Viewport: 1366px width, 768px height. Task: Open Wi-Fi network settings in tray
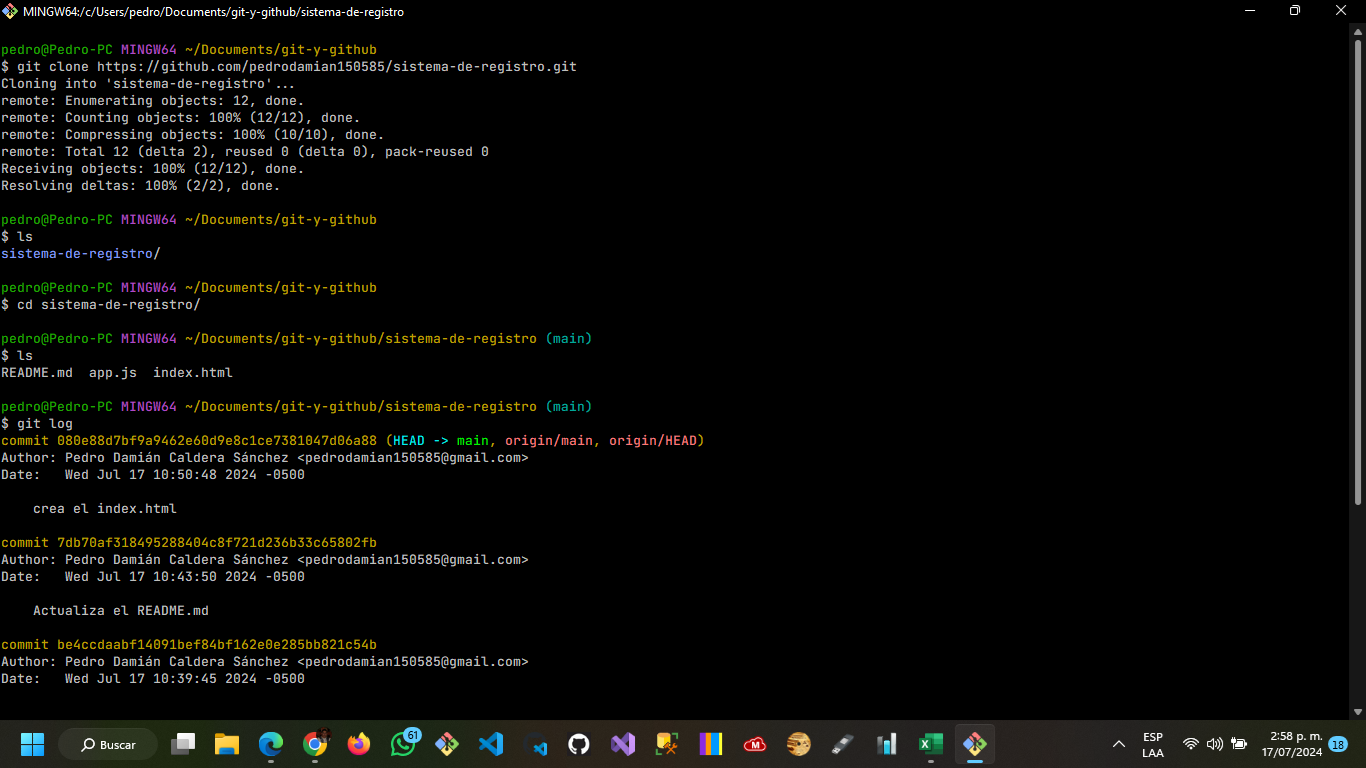click(1191, 744)
